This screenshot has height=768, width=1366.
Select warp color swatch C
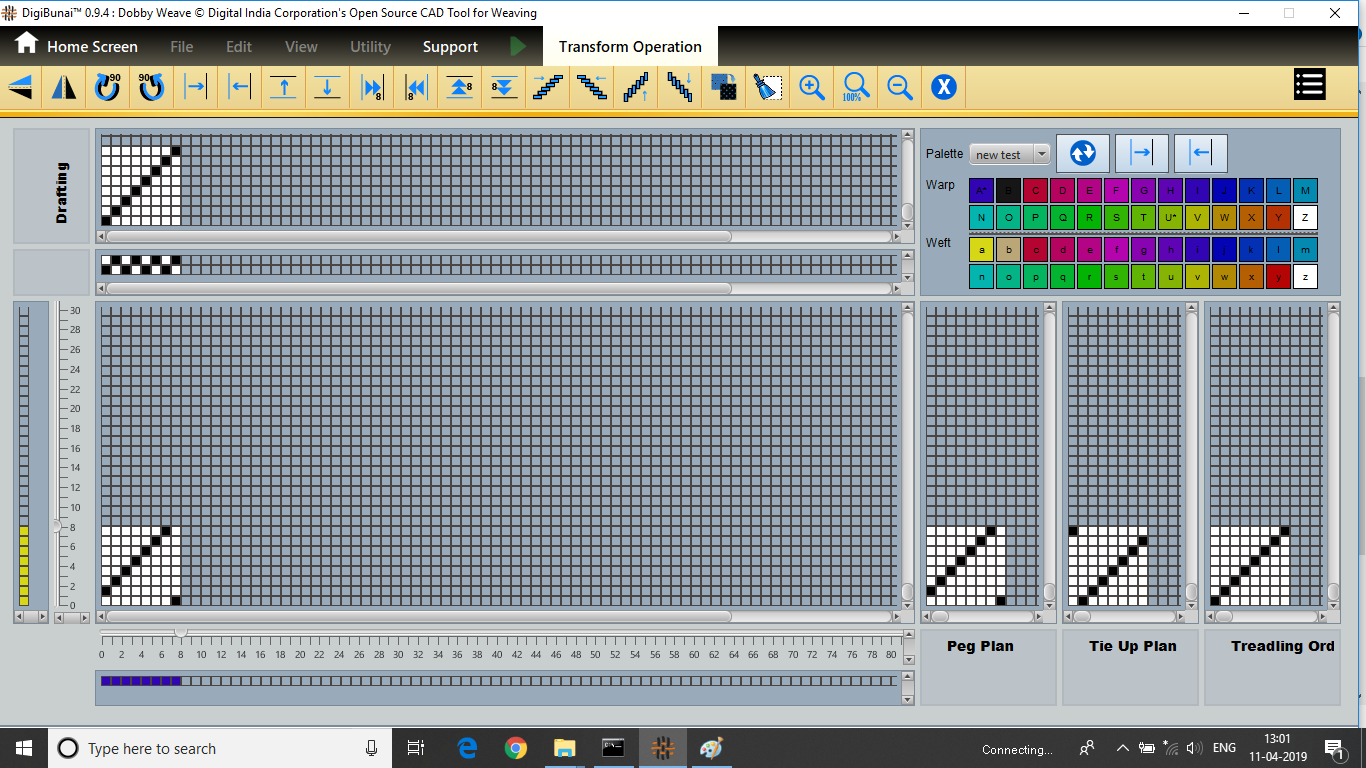coord(1035,190)
